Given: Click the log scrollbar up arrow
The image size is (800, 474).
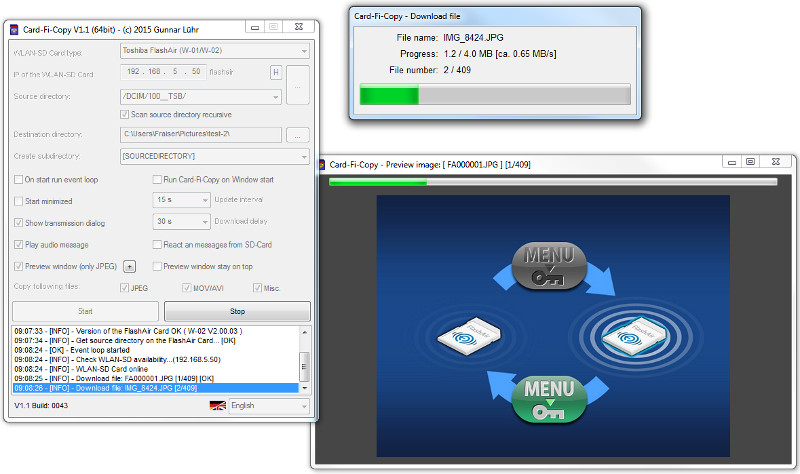Looking at the screenshot, I should click(305, 332).
